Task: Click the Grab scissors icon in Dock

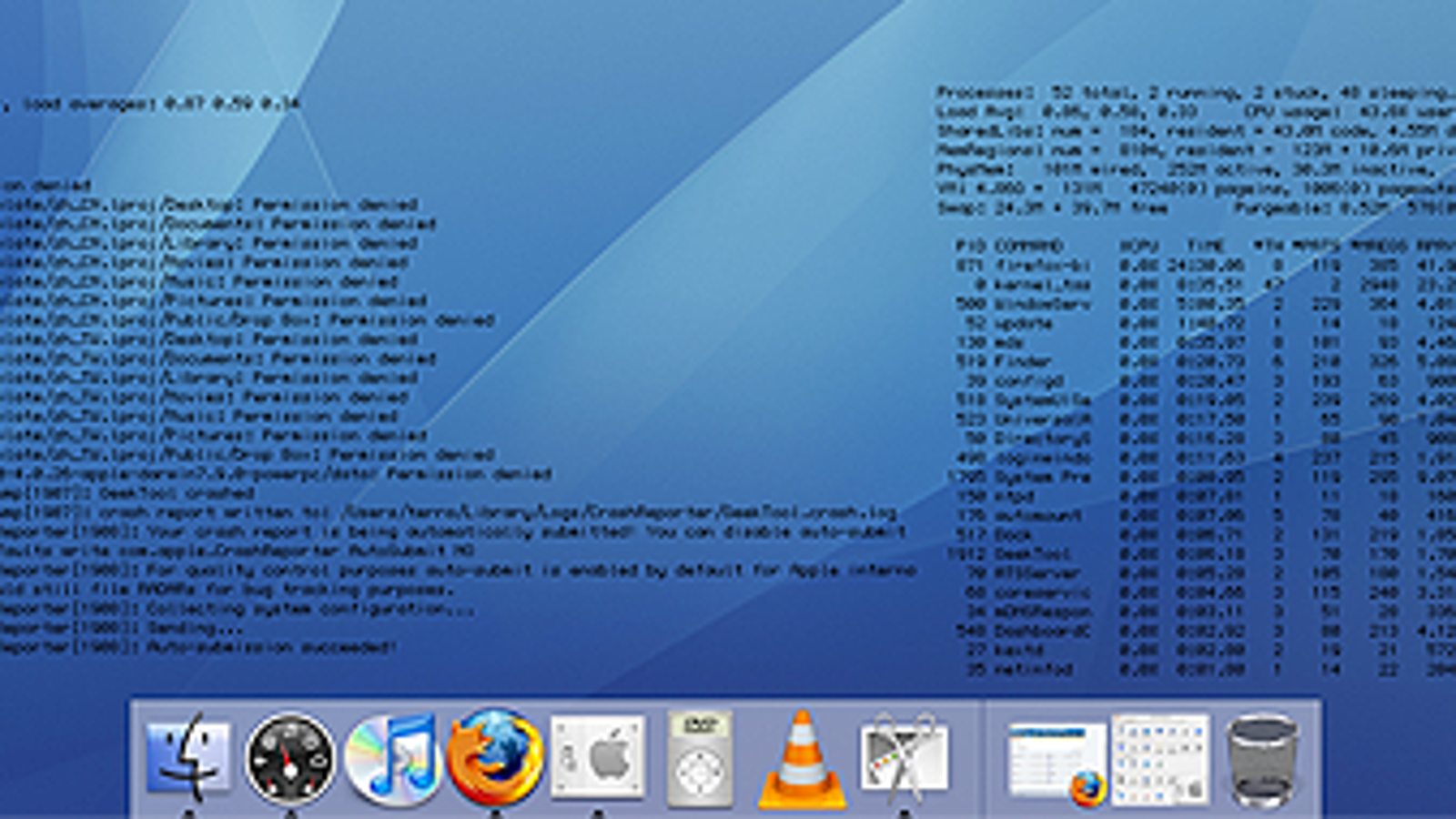Action: tap(903, 758)
